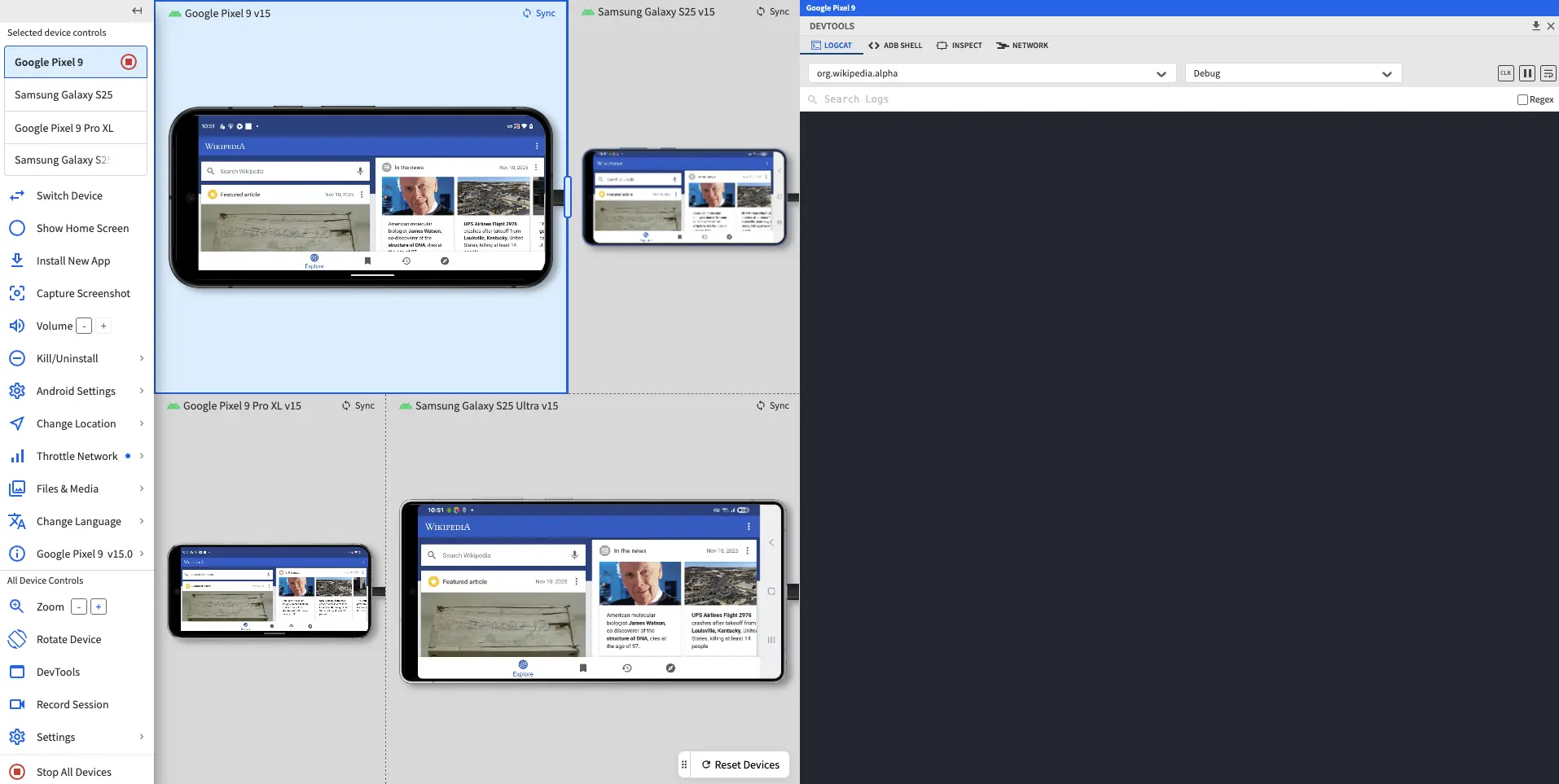Click the zoom in plus button
Image resolution: width=1559 pixels, height=784 pixels.
99,607
